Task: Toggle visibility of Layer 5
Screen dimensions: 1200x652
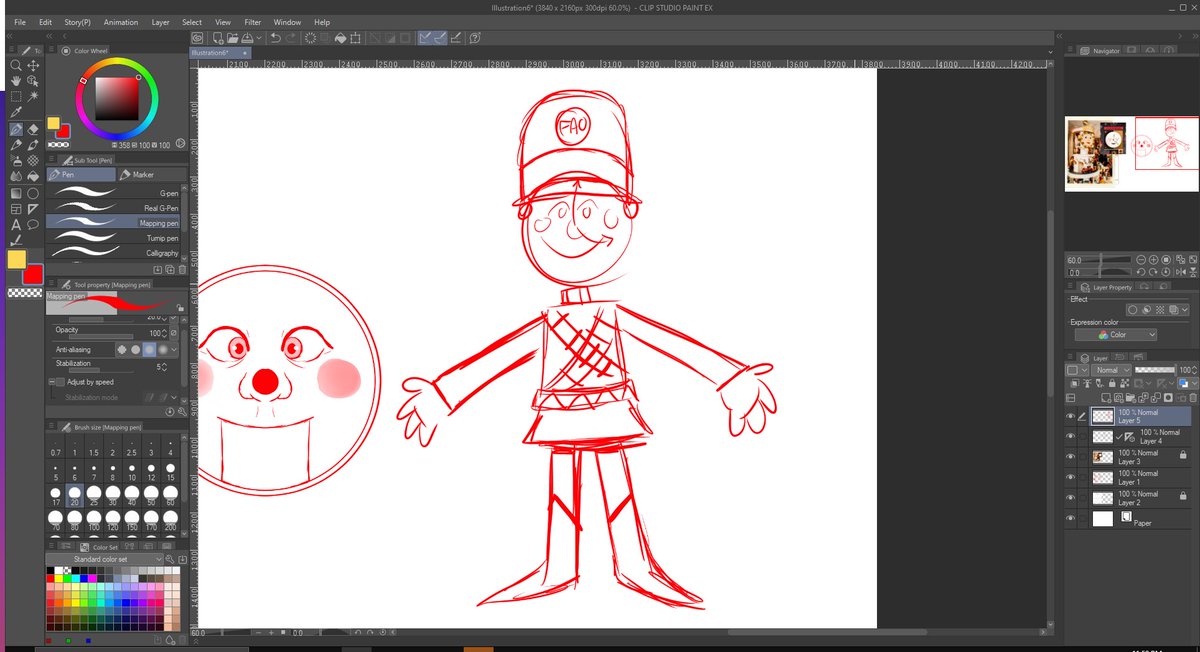Action: click(x=1071, y=416)
